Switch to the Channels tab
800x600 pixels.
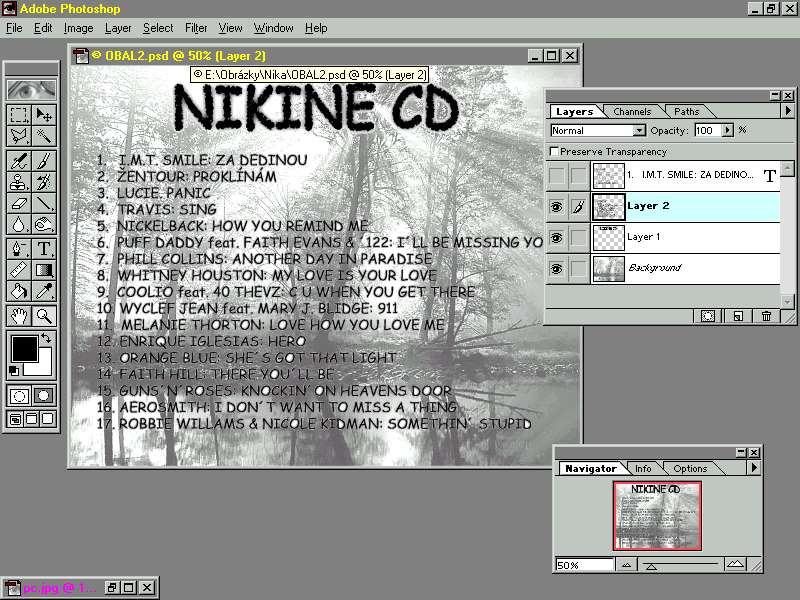632,112
